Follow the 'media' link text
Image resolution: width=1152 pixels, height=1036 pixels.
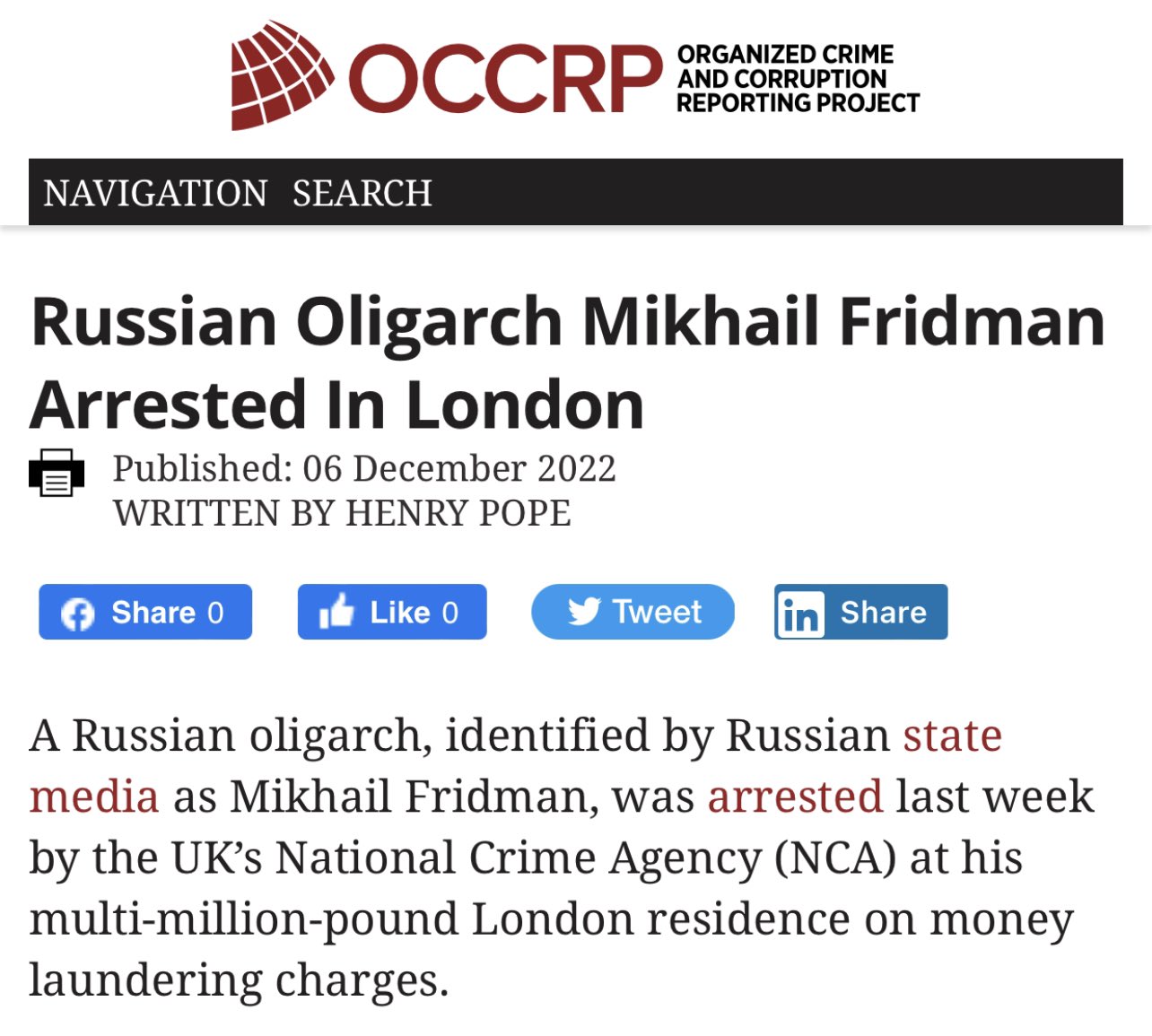coord(94,797)
